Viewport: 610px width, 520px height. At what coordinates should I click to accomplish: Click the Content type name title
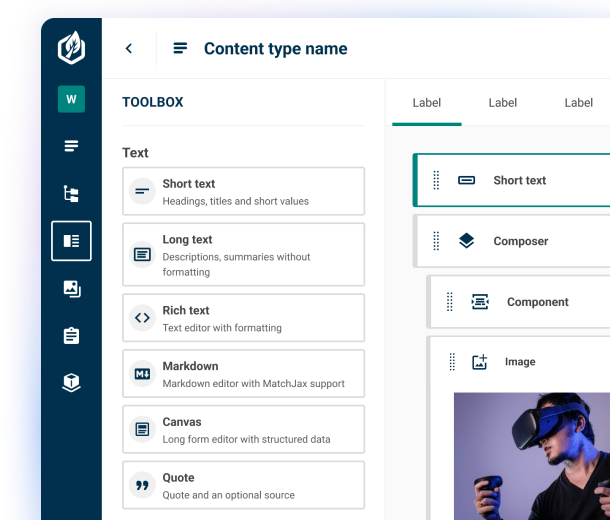(275, 49)
